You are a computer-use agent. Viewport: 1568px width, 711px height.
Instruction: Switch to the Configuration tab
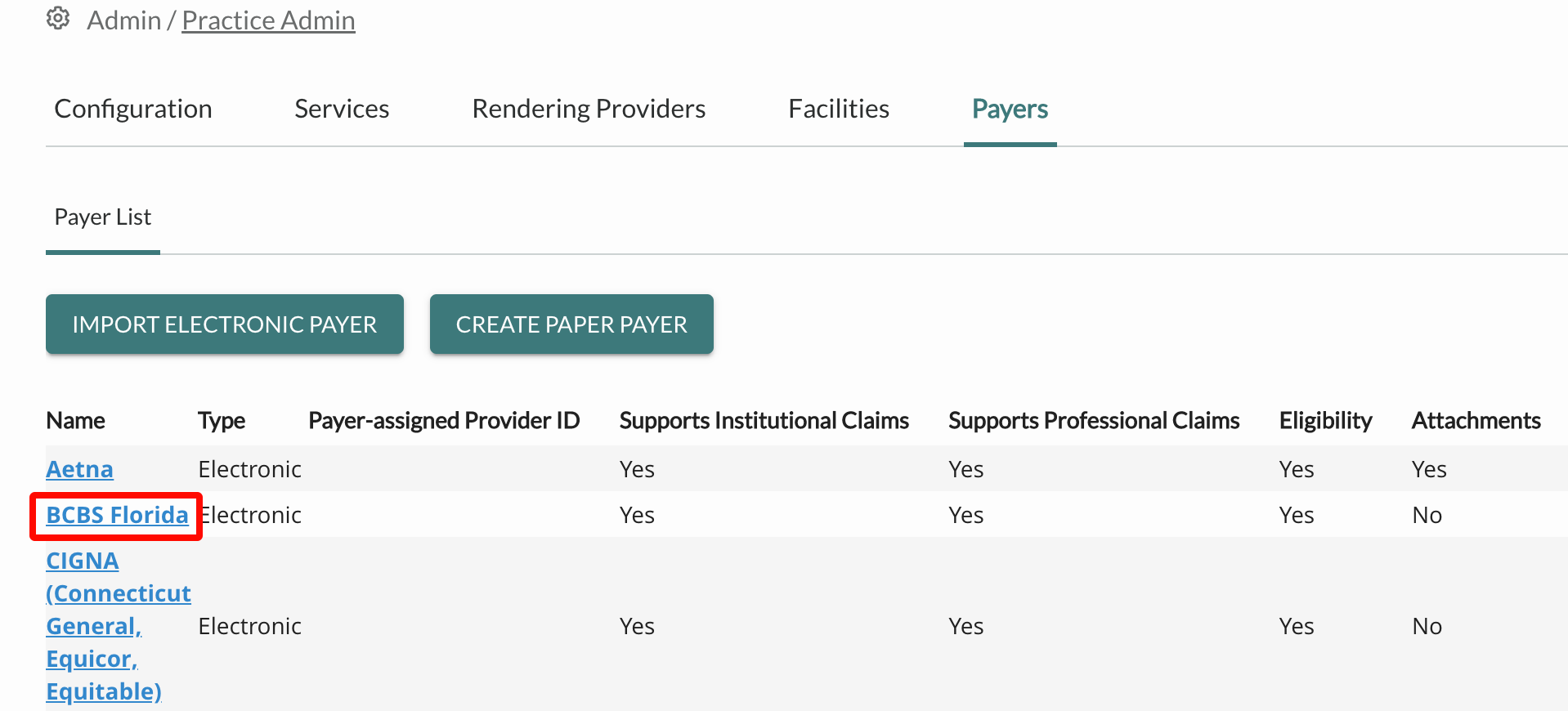133,109
